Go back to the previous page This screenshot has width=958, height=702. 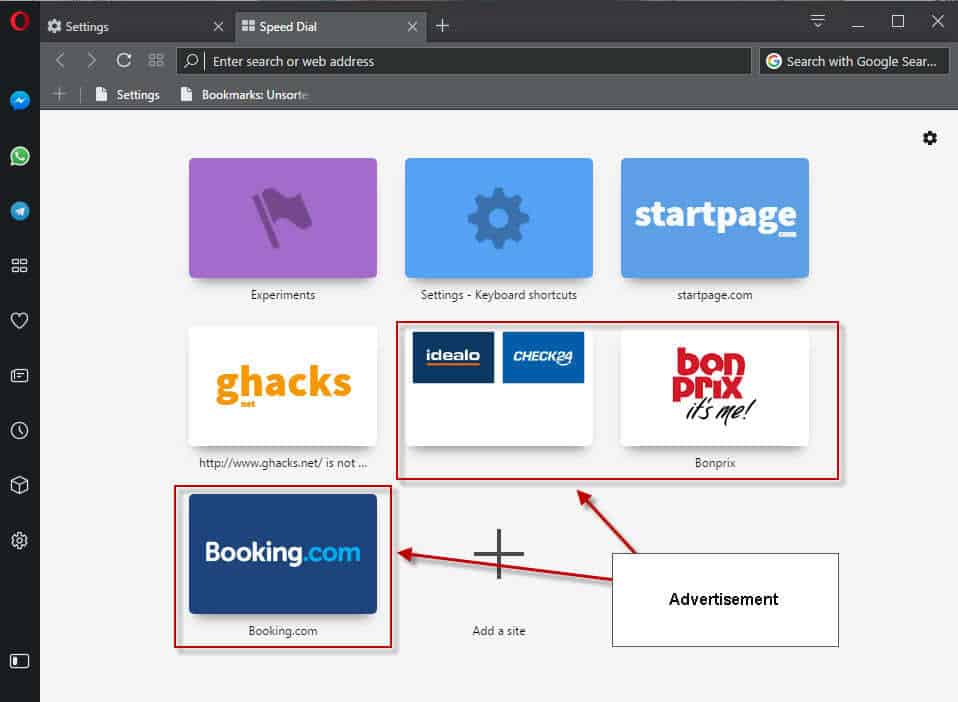click(60, 60)
